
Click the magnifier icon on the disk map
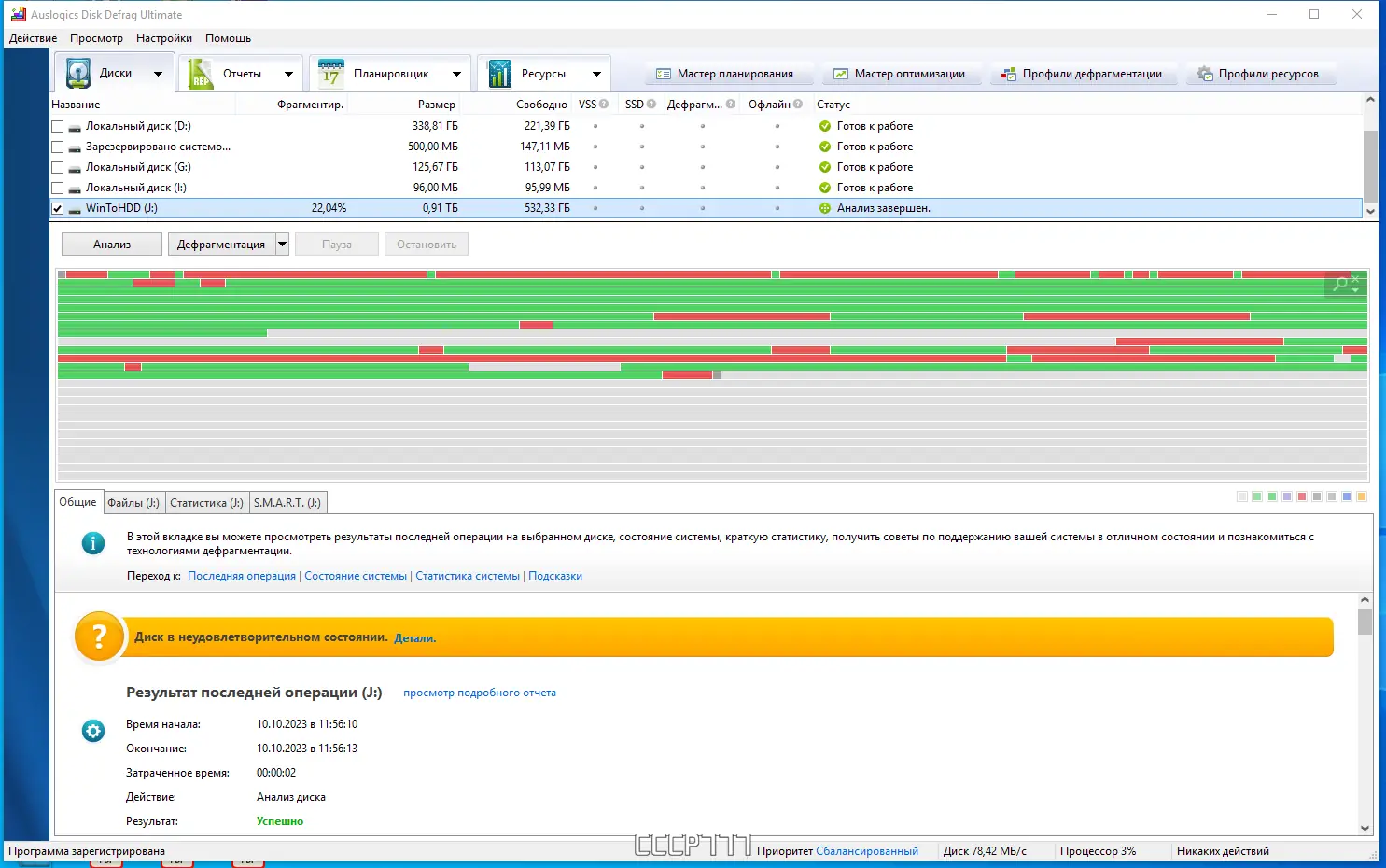point(1339,283)
